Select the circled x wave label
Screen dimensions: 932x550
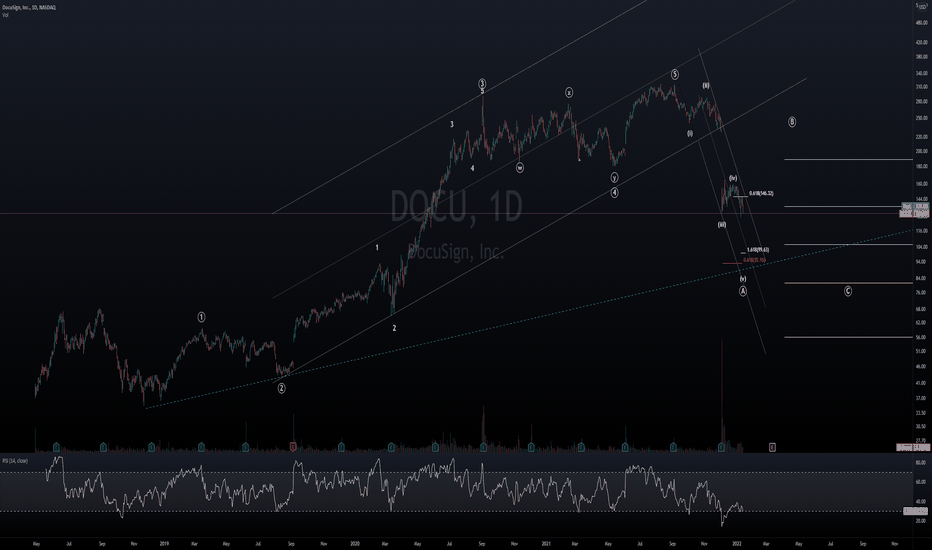point(569,92)
